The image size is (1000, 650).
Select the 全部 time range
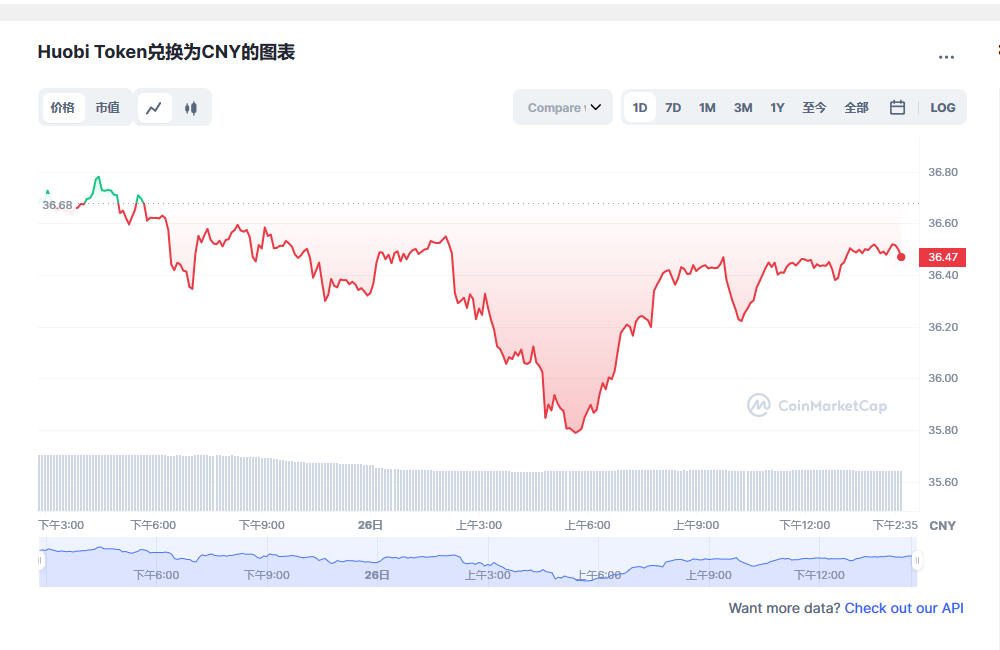(857, 108)
